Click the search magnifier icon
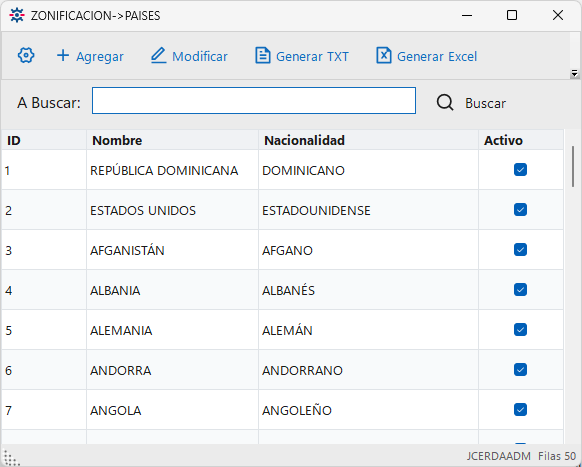This screenshot has height=467, width=582. click(445, 102)
